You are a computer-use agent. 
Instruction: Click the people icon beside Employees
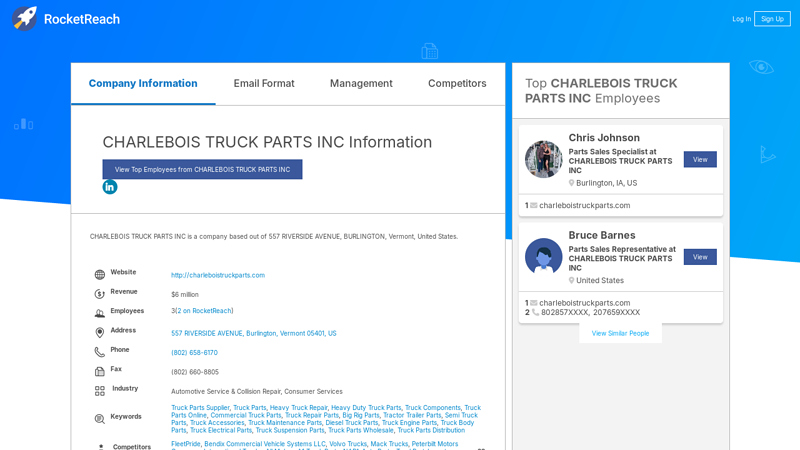[x=99, y=313]
